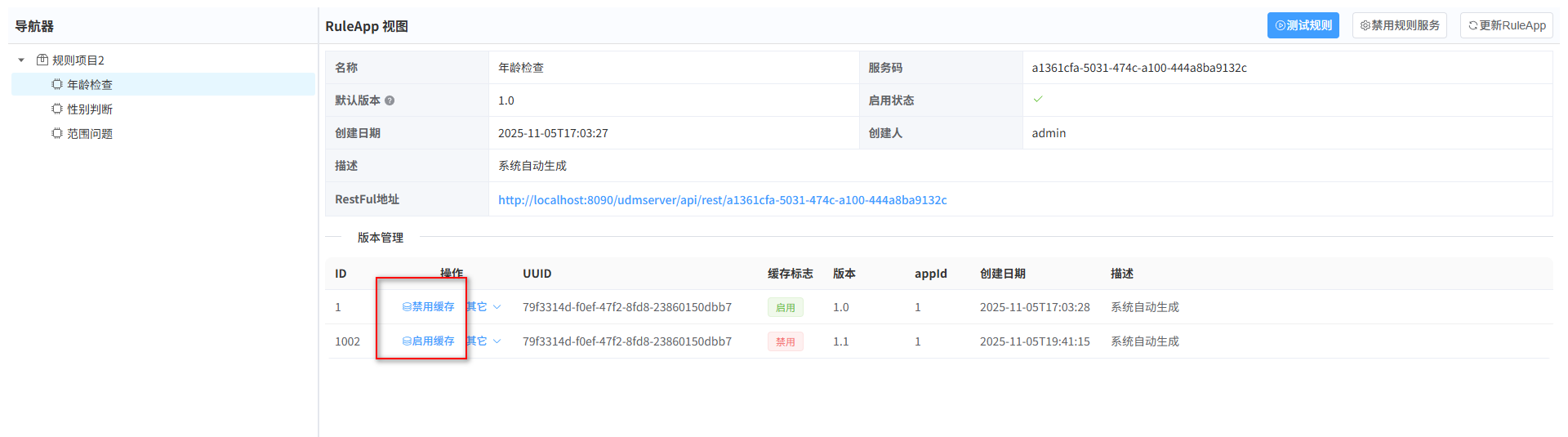Click the help icon beside 默认版本

[390, 100]
